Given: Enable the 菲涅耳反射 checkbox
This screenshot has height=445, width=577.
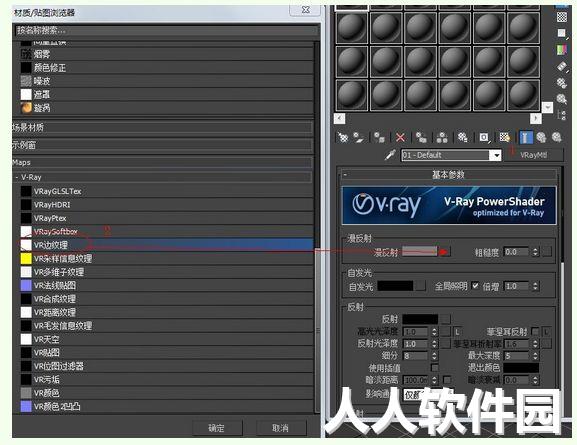Looking at the screenshot, I should (x=535, y=332).
